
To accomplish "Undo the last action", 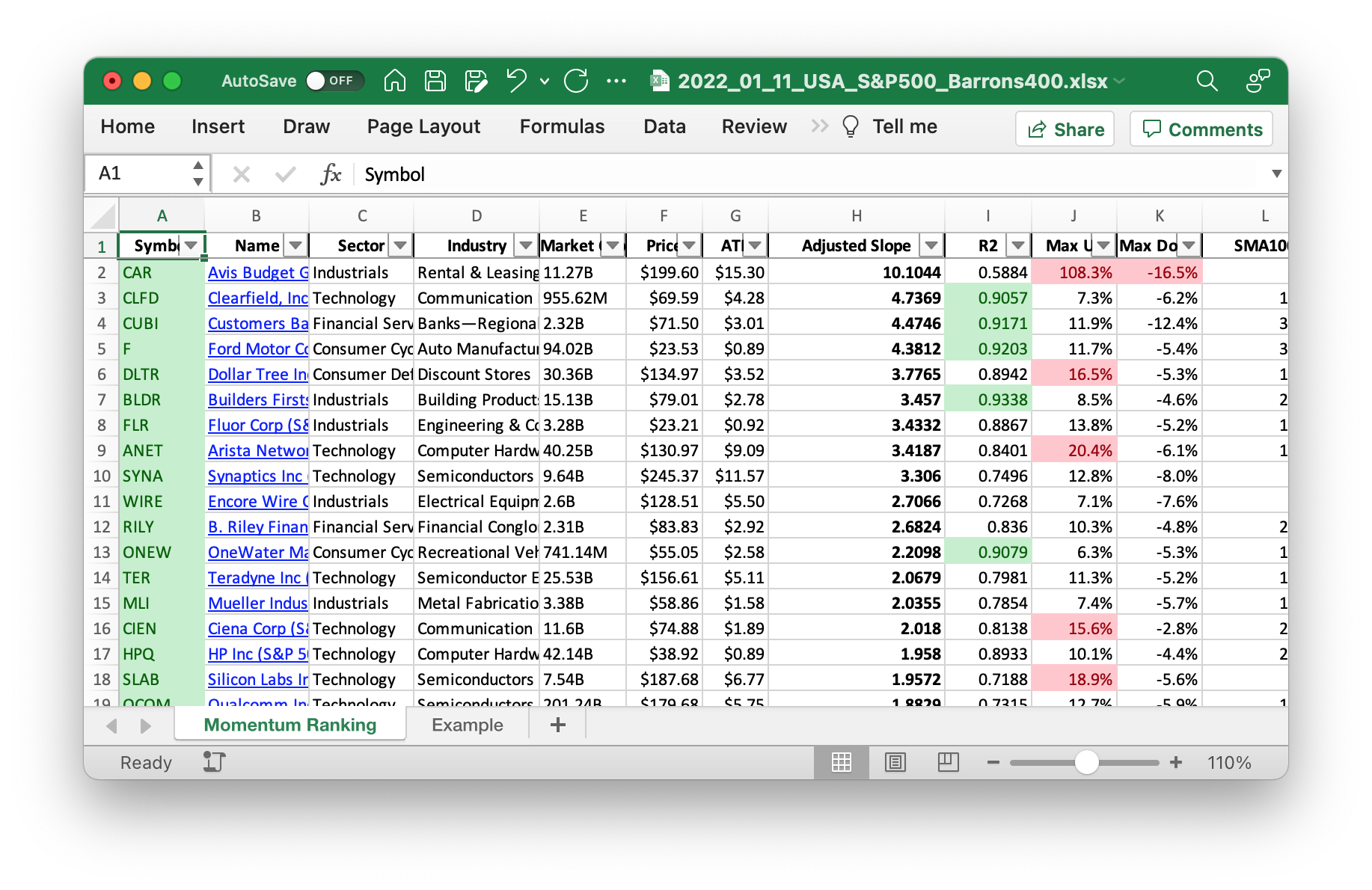I will (x=516, y=81).
